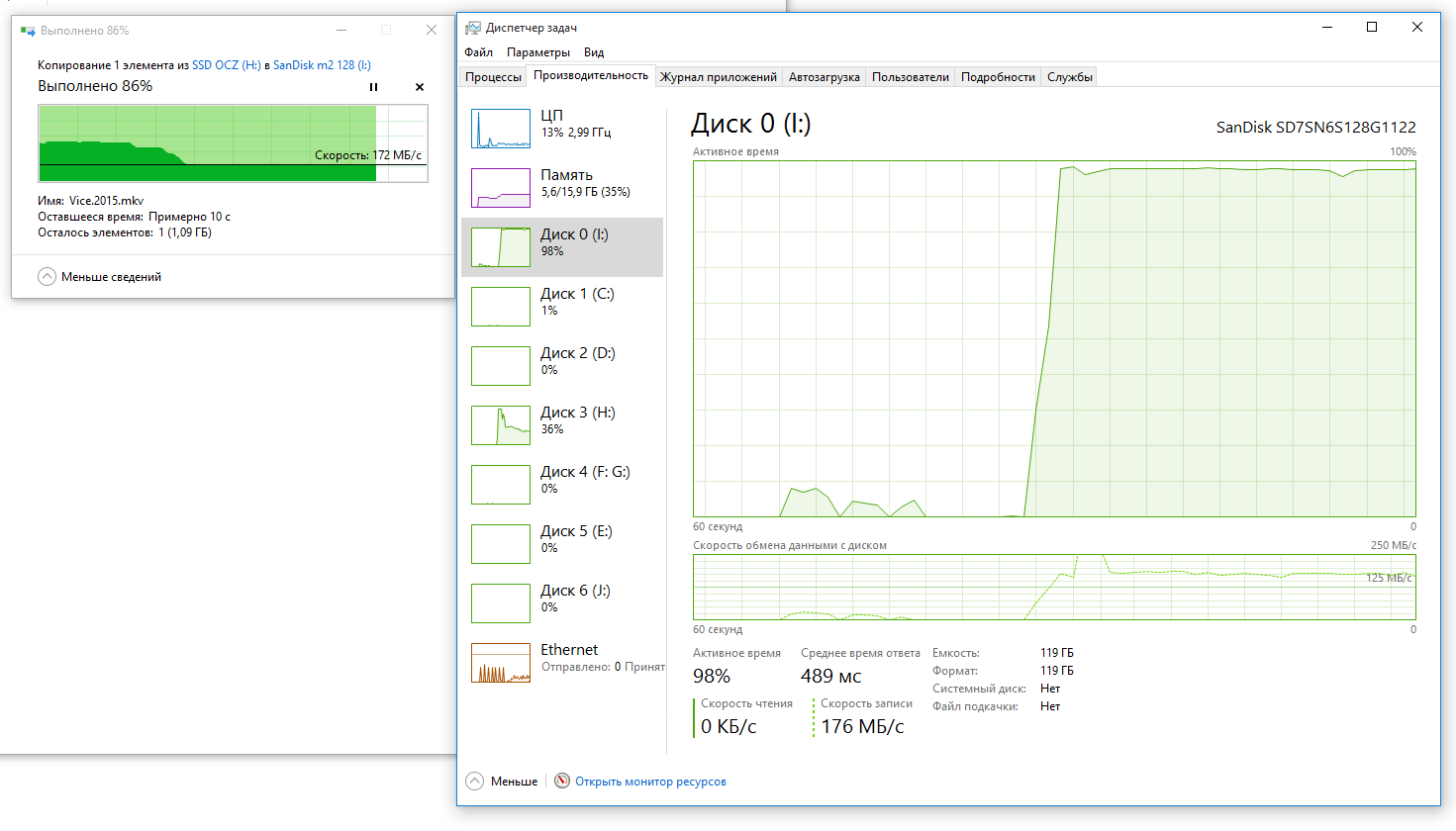Select Диск 4 (F: G:) thumbnail graph
This screenshot has width=1456, height=831.
[501, 485]
